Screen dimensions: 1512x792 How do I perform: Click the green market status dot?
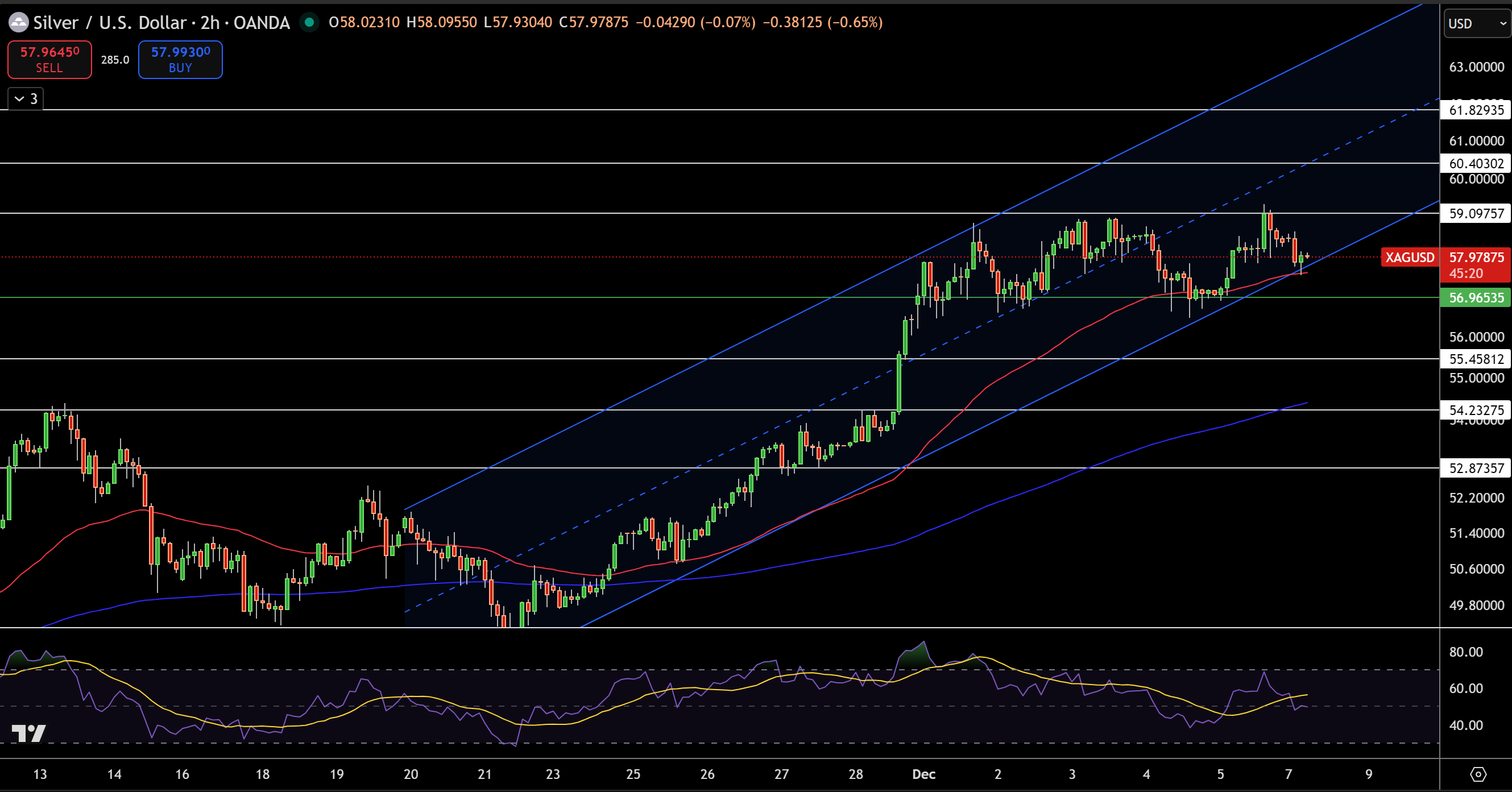click(x=309, y=23)
